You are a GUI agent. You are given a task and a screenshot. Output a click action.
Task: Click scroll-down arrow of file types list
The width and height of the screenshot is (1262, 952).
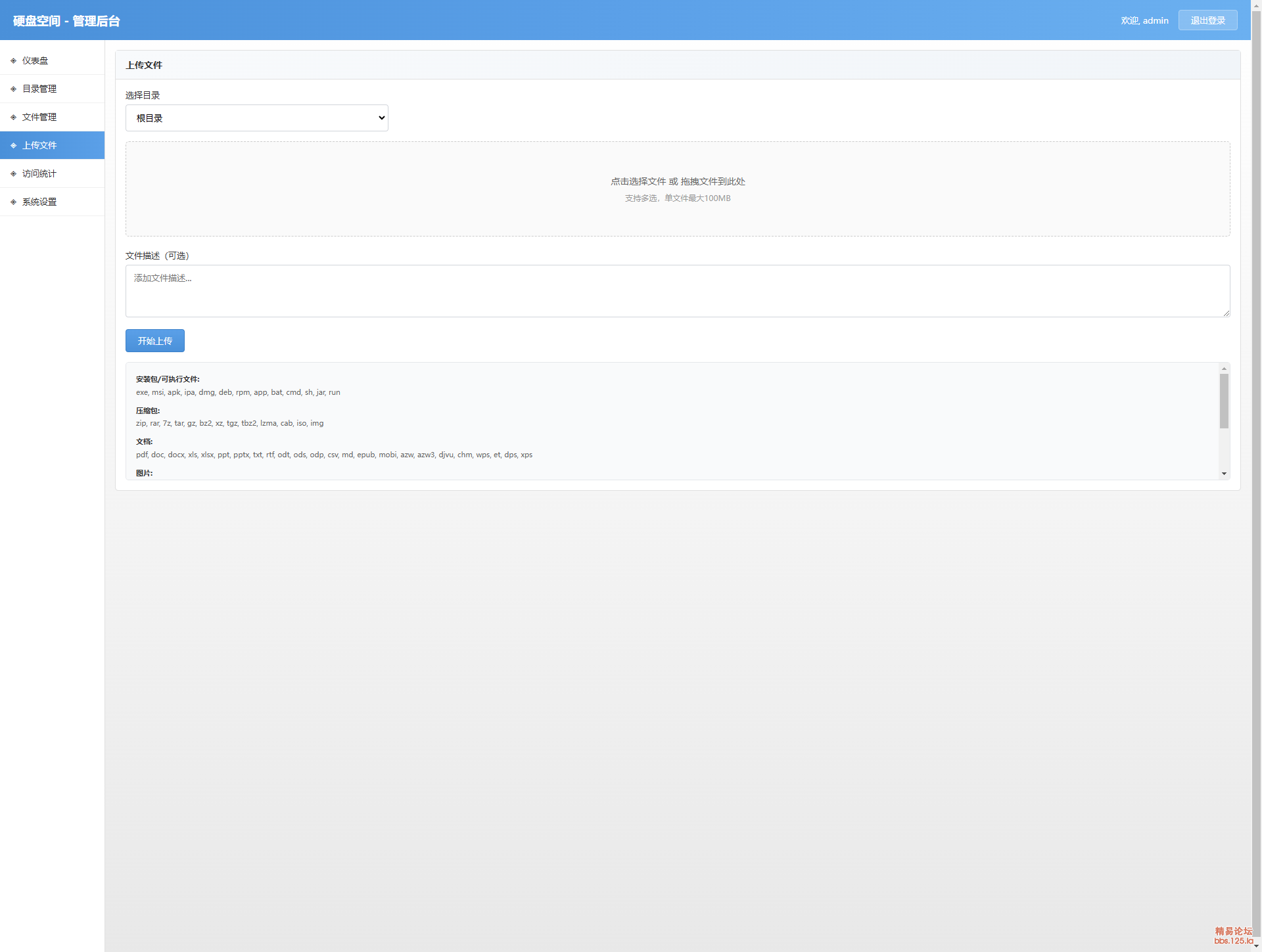[1224, 474]
